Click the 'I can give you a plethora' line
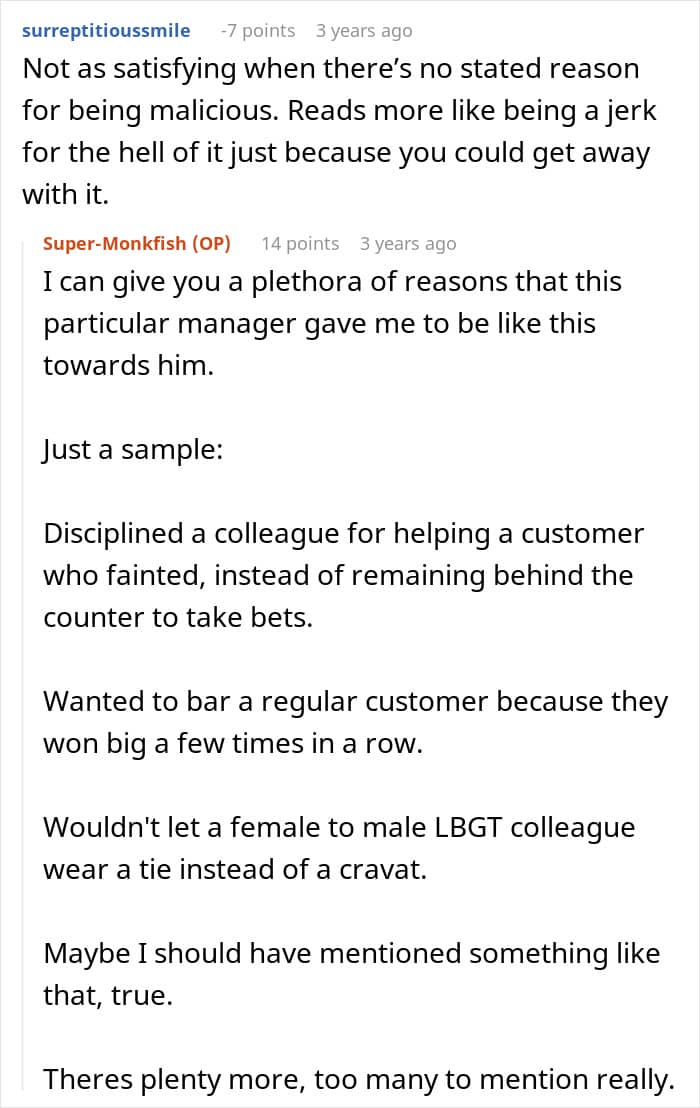Viewport: 700px width, 1108px height. click(332, 282)
